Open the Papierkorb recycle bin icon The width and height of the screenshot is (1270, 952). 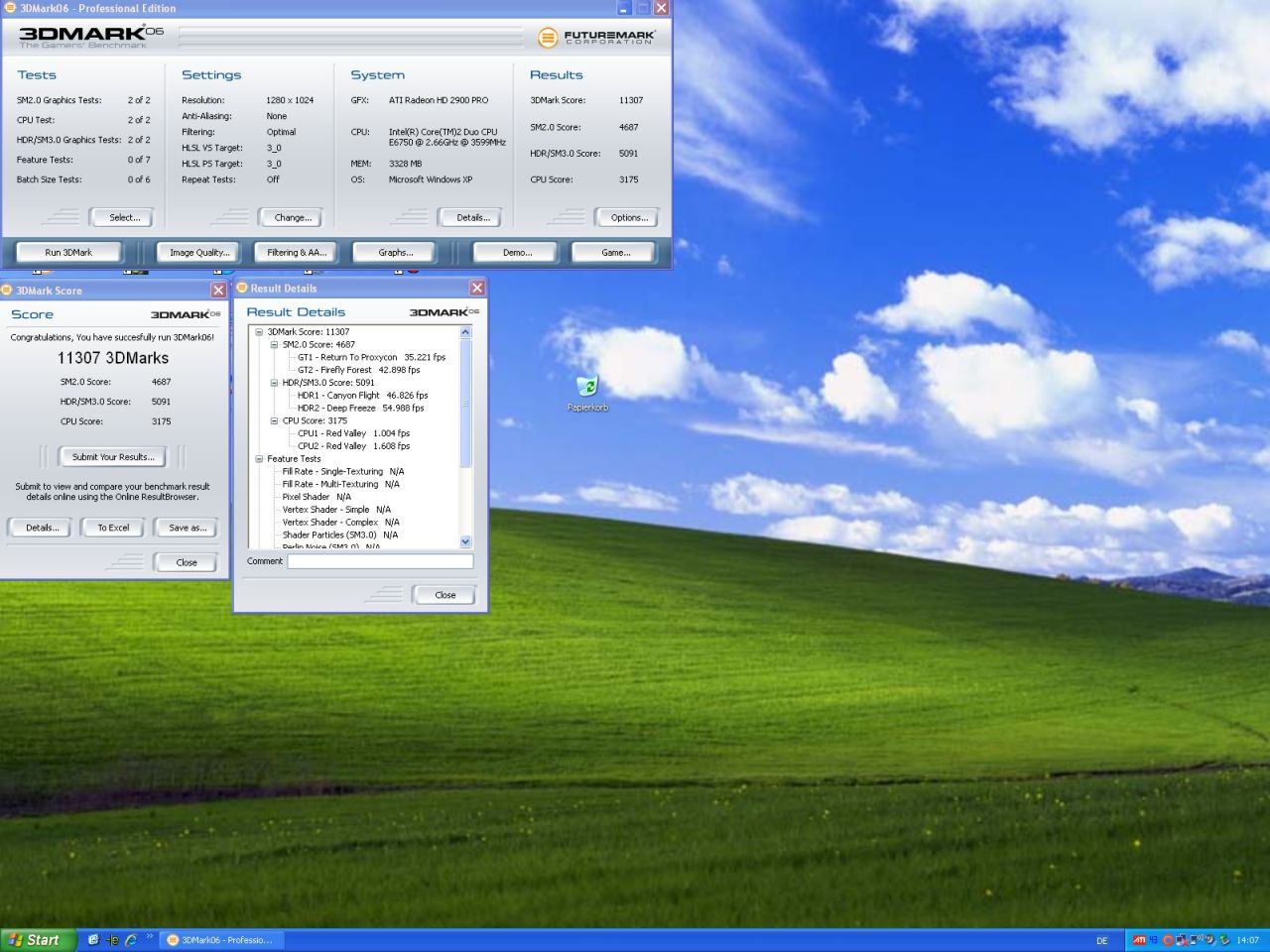coord(587,392)
